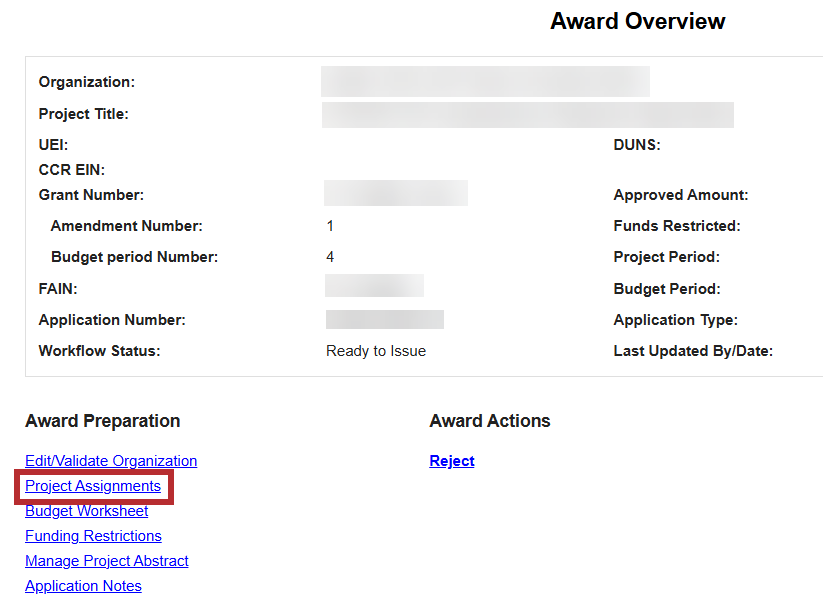Go to Funding Restrictions

[x=93, y=536]
